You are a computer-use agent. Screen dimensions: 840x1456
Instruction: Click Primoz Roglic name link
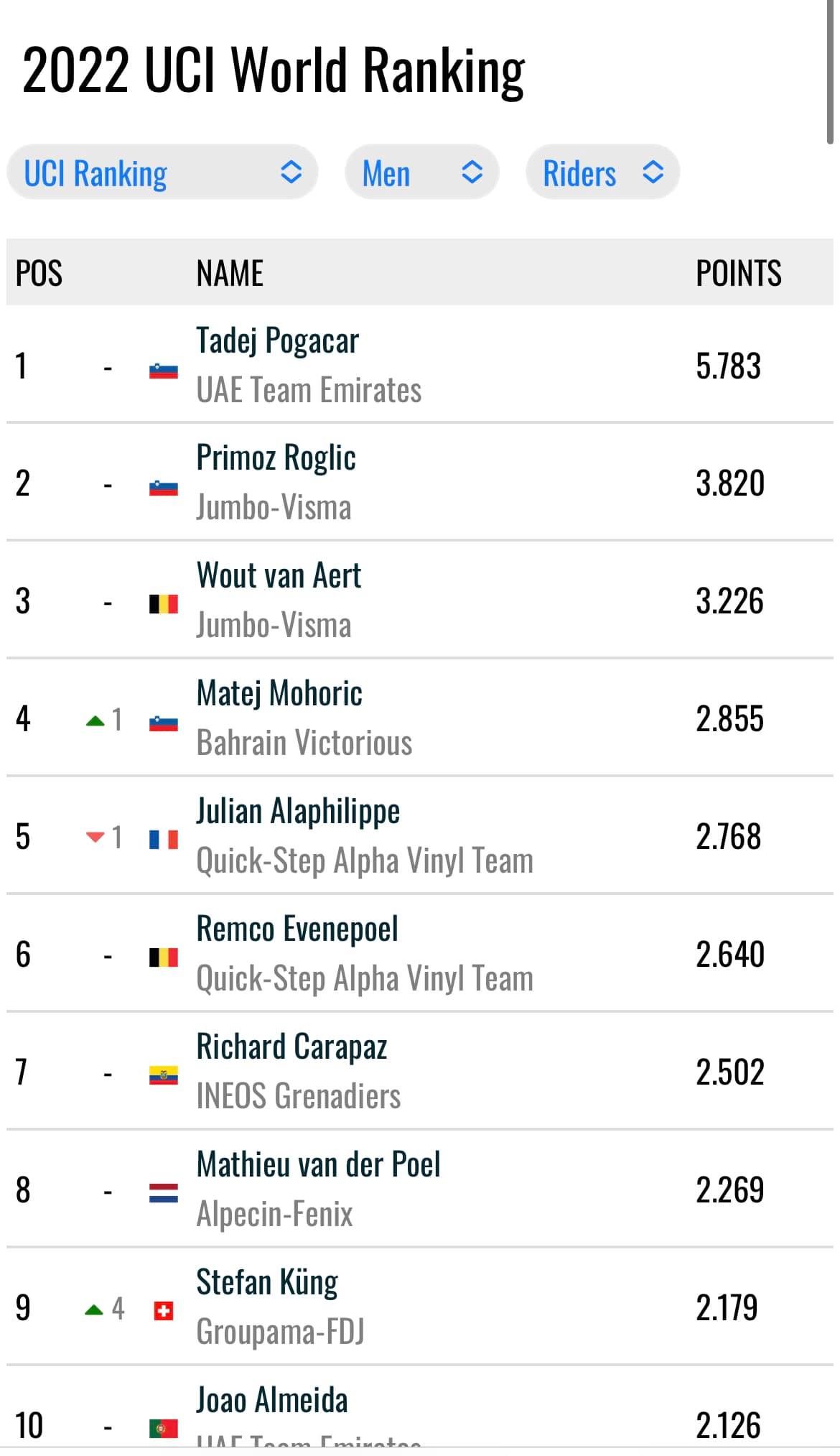276,458
